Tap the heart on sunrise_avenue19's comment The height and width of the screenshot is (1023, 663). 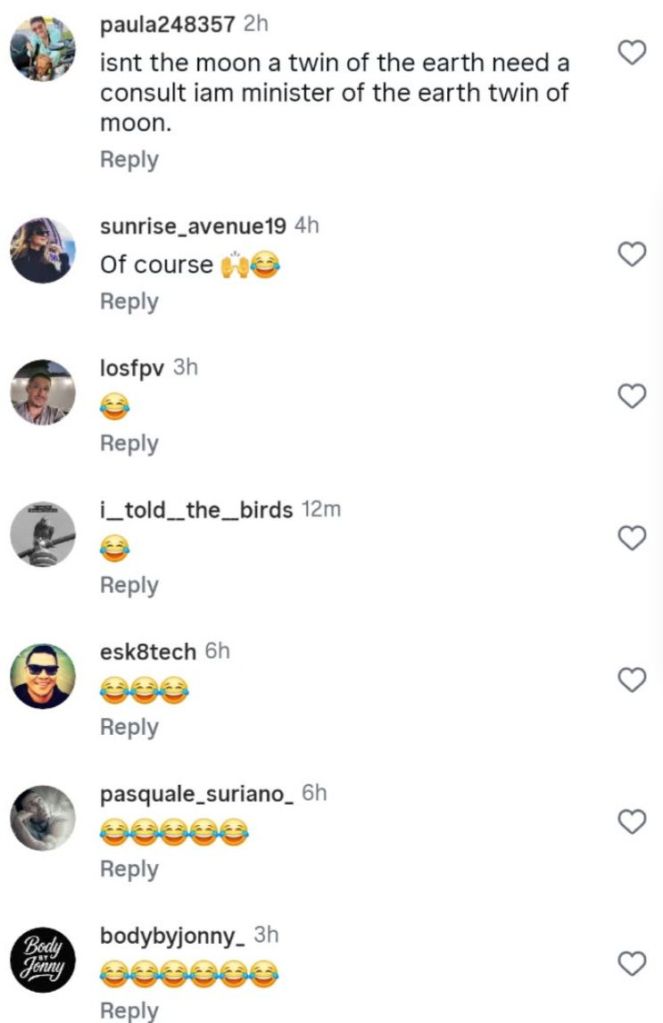point(631,255)
